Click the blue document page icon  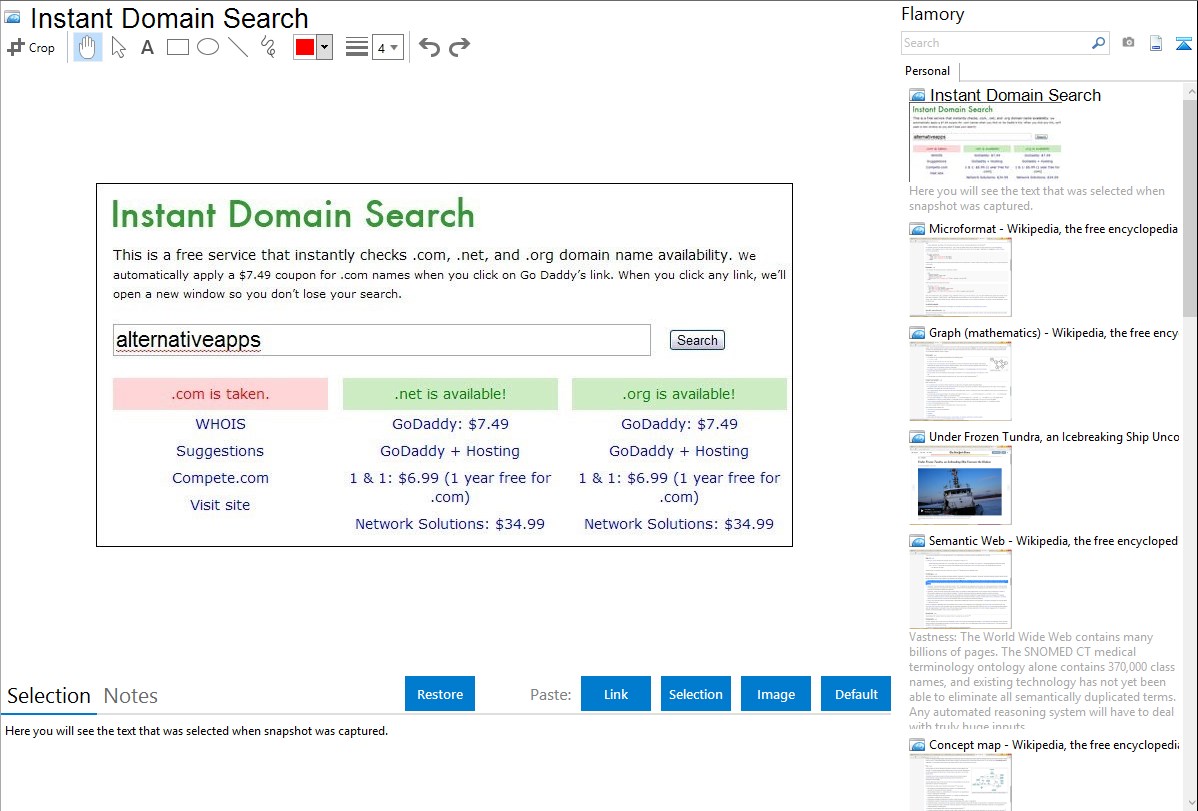1156,43
